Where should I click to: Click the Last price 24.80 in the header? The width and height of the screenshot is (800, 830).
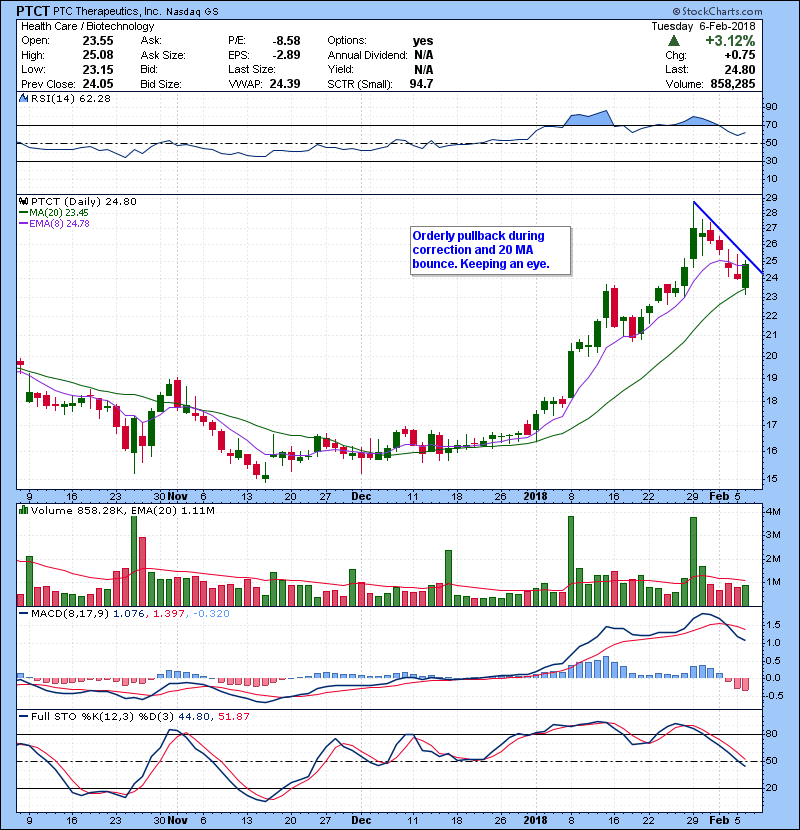[x=740, y=69]
